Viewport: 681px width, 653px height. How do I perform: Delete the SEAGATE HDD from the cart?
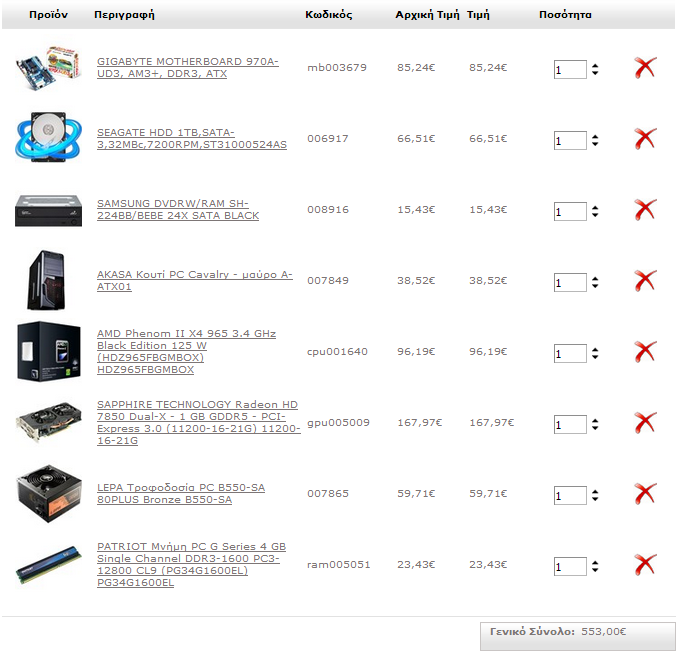tap(645, 139)
